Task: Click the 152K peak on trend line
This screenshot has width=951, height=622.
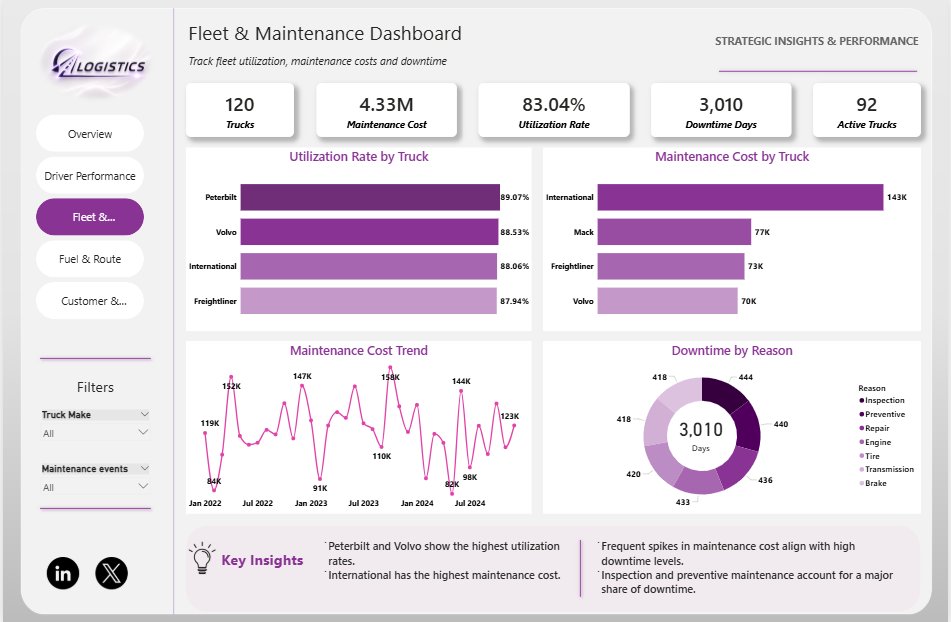Action: coord(231,377)
